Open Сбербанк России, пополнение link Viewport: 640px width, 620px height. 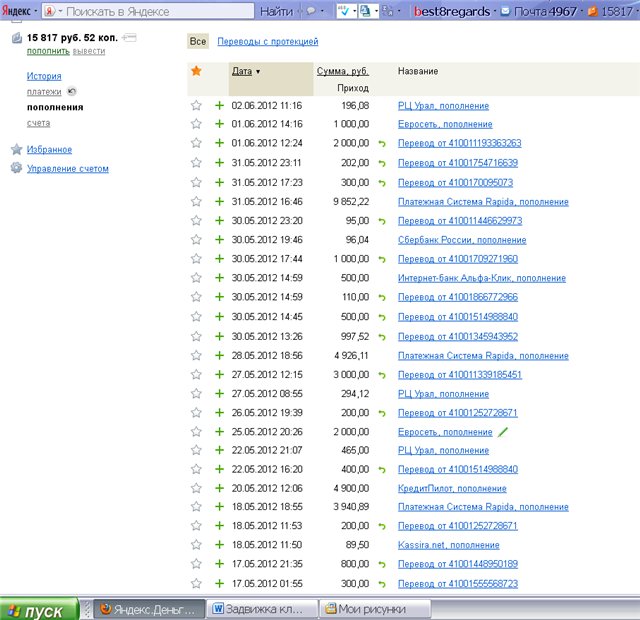pos(462,240)
